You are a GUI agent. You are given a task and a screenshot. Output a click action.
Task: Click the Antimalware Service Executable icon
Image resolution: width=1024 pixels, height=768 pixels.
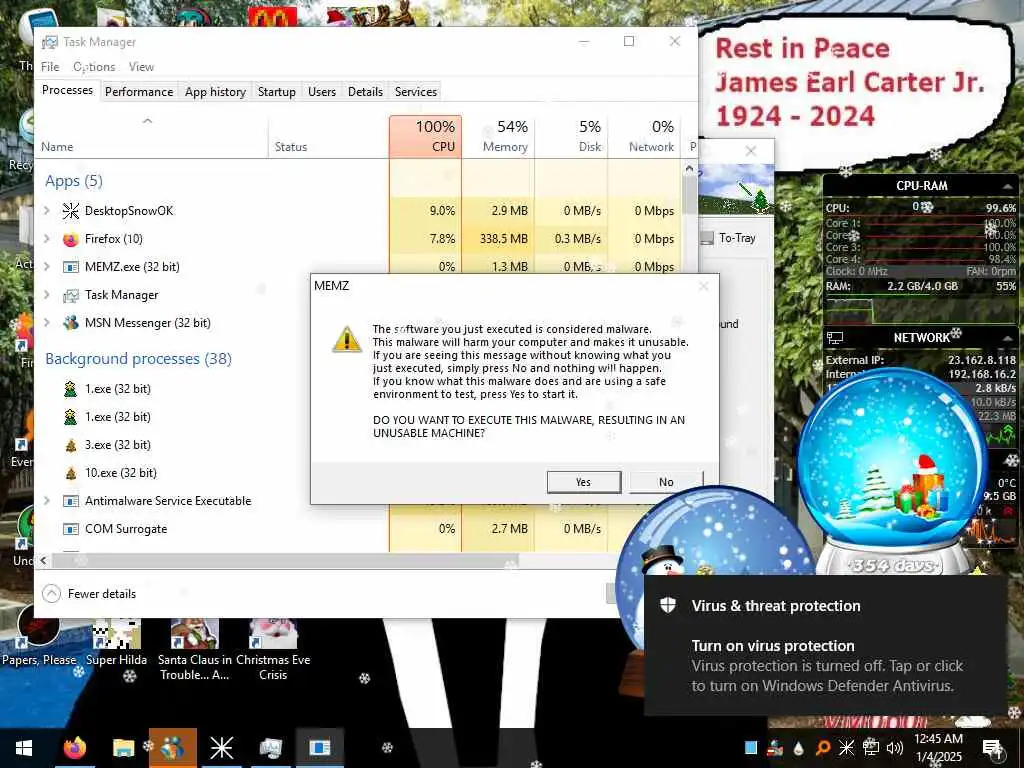[x=71, y=501]
